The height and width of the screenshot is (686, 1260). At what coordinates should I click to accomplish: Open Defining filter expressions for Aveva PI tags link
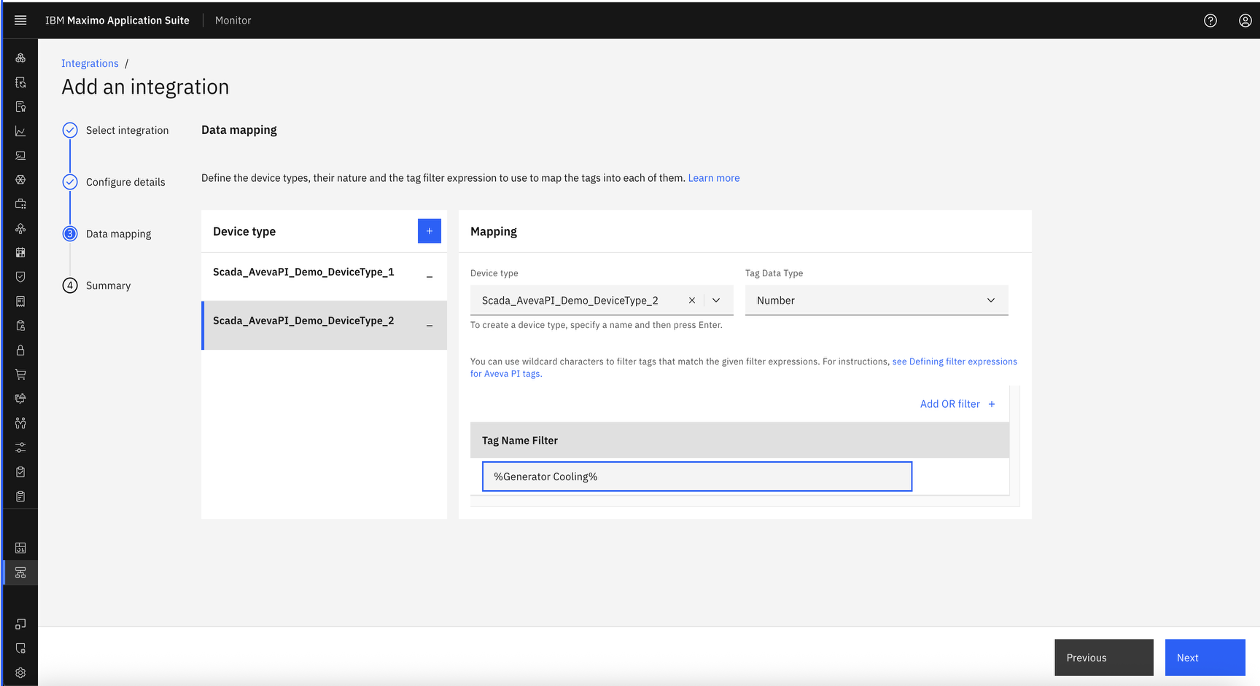point(744,367)
